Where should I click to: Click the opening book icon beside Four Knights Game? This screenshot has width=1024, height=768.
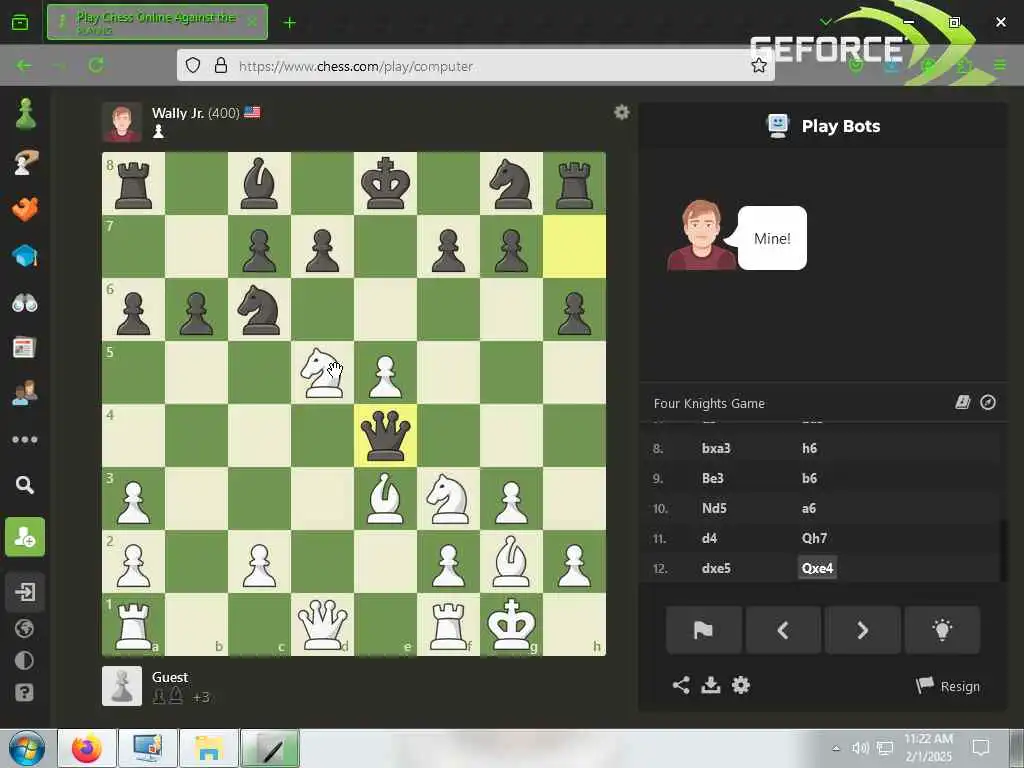963,402
